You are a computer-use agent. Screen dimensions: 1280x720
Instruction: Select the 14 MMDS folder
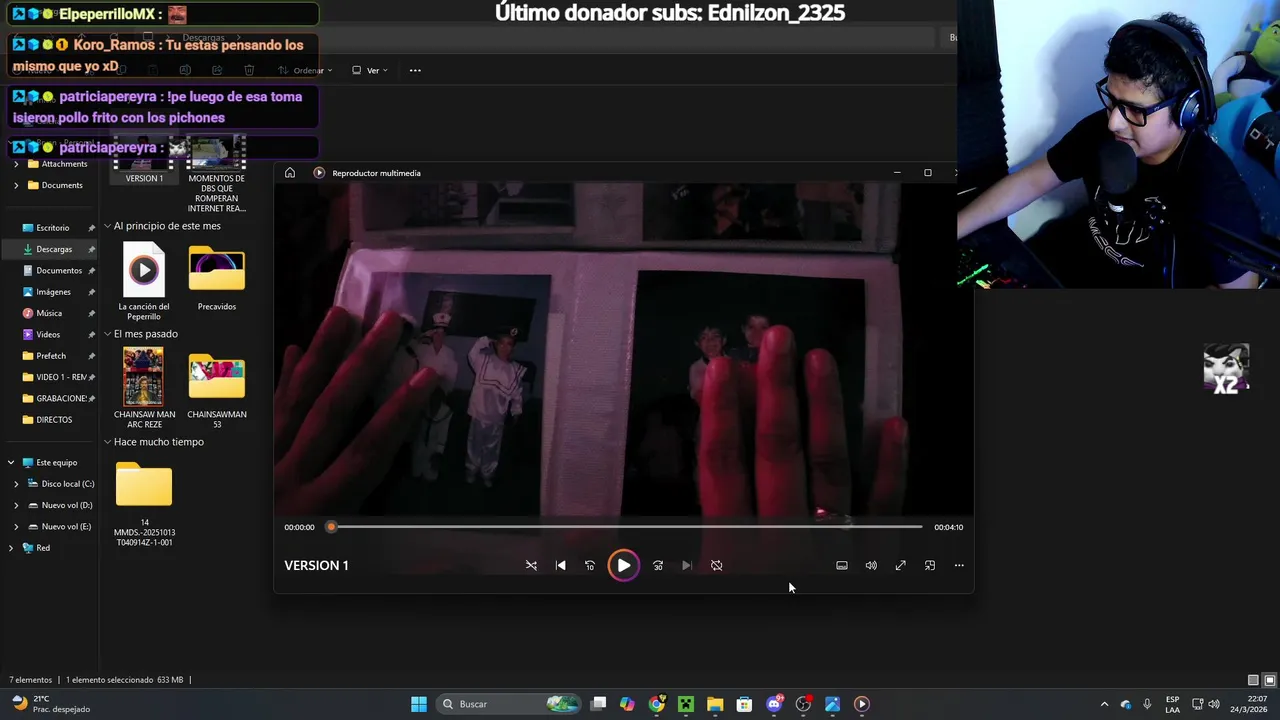click(144, 503)
